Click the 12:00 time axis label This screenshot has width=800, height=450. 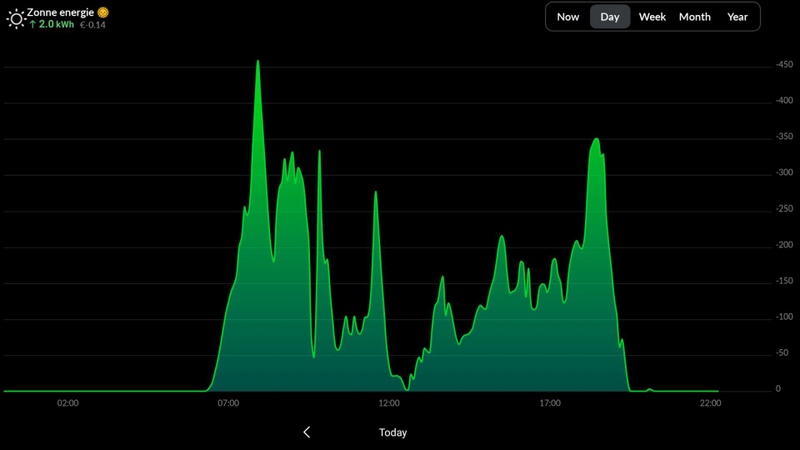click(389, 403)
